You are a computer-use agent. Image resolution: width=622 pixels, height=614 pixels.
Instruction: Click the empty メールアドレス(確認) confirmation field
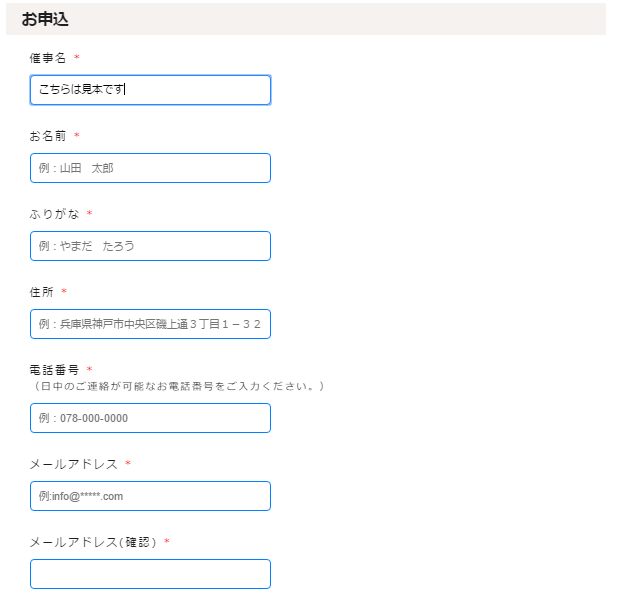150,574
